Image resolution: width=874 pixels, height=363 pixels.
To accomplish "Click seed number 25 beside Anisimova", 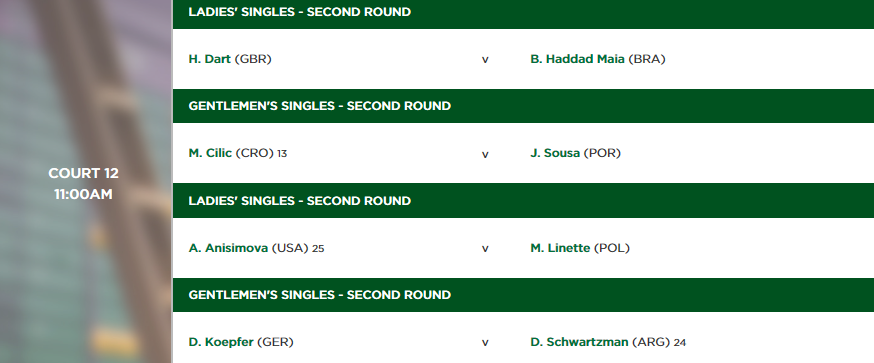I will pyautogui.click(x=318, y=249).
